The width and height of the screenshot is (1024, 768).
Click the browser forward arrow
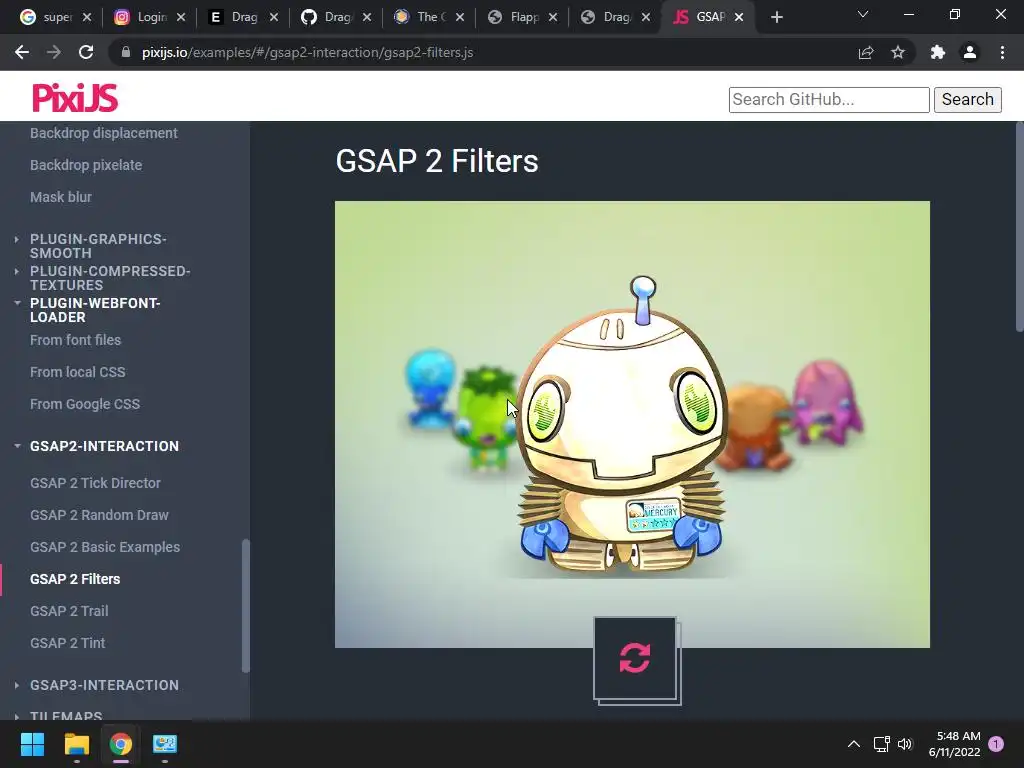(54, 52)
